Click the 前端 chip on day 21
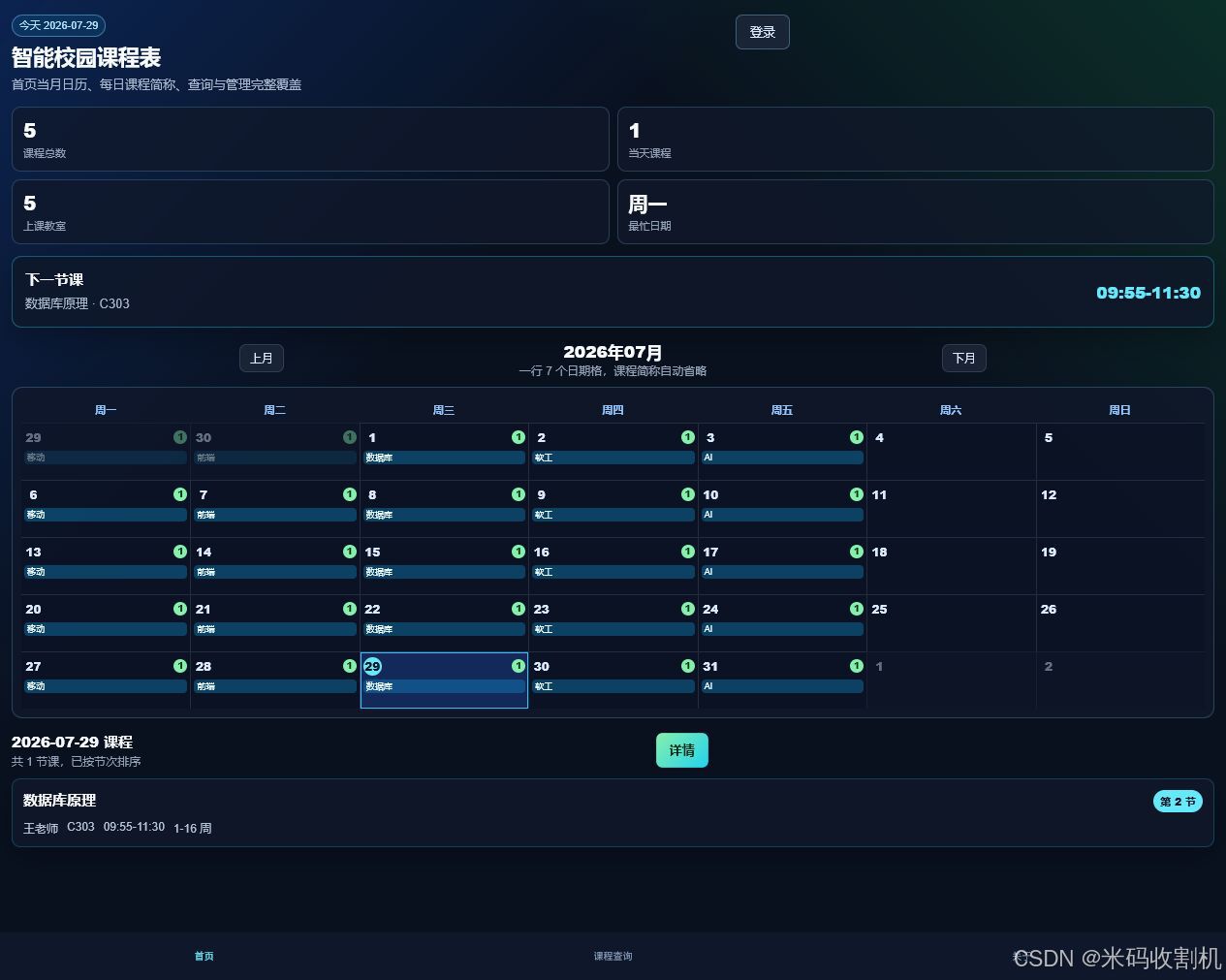The height and width of the screenshot is (980, 1226). tap(275, 629)
